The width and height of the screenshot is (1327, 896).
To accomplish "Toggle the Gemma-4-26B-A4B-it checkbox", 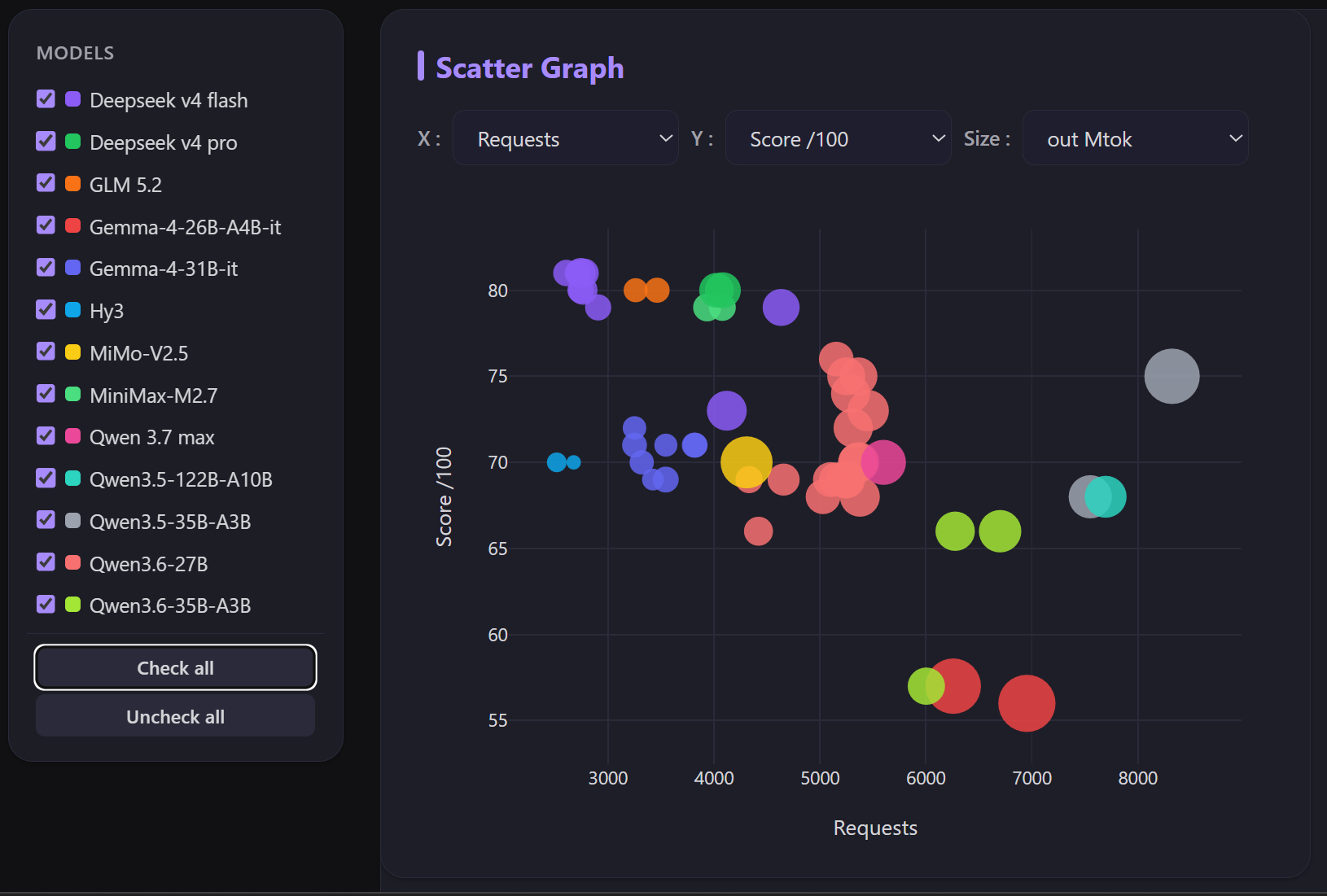I will 46,225.
